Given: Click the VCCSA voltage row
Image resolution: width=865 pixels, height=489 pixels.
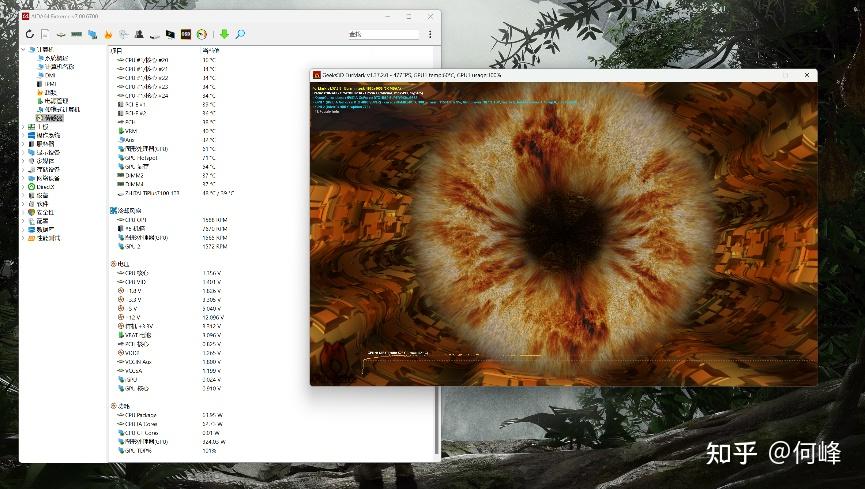Looking at the screenshot, I should tap(169, 371).
